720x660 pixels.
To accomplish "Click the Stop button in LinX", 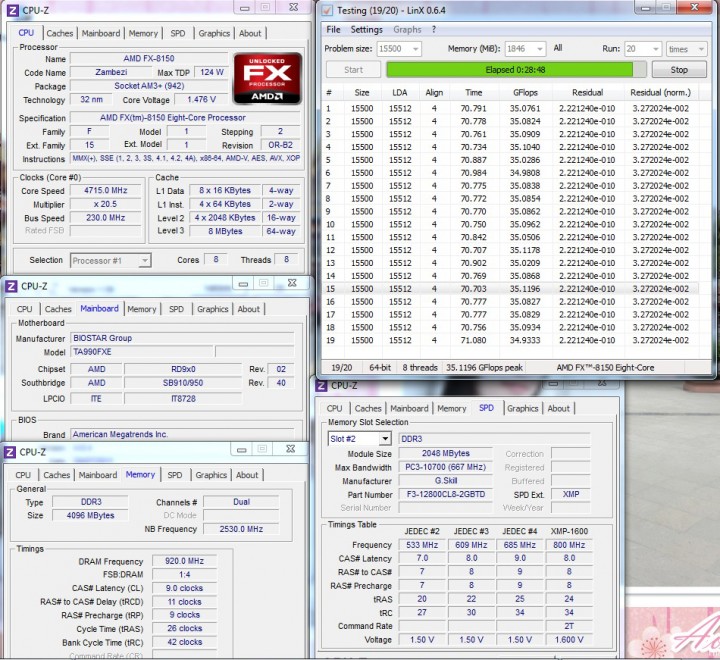I will click(679, 70).
